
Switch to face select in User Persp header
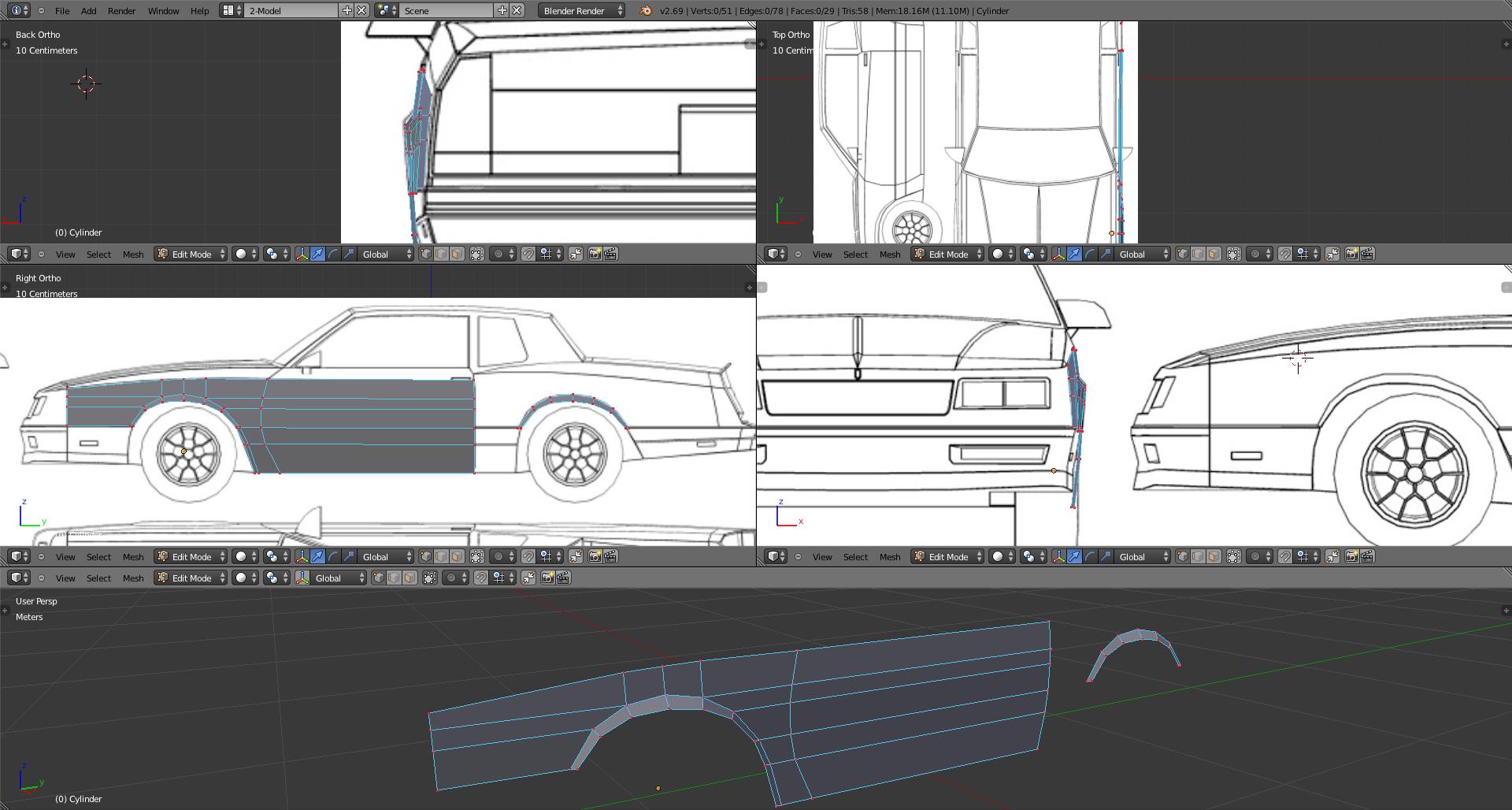tap(409, 578)
